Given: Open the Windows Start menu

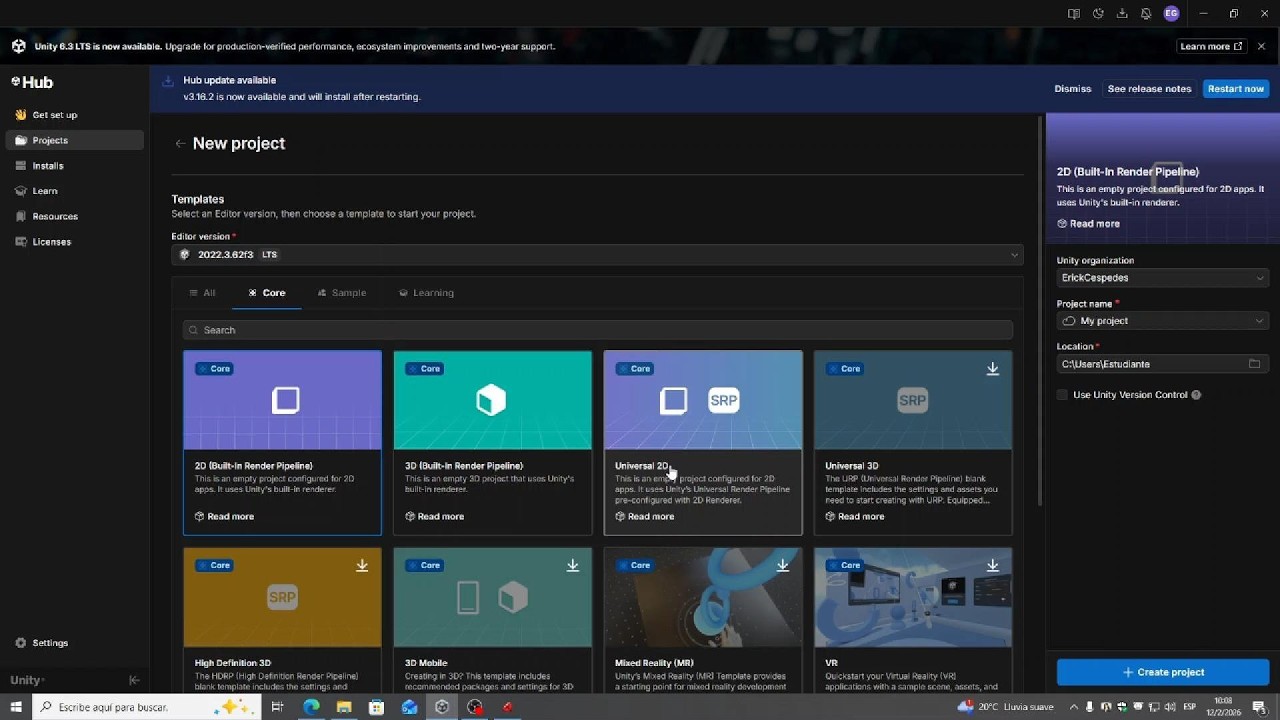Looking at the screenshot, I should 16,707.
